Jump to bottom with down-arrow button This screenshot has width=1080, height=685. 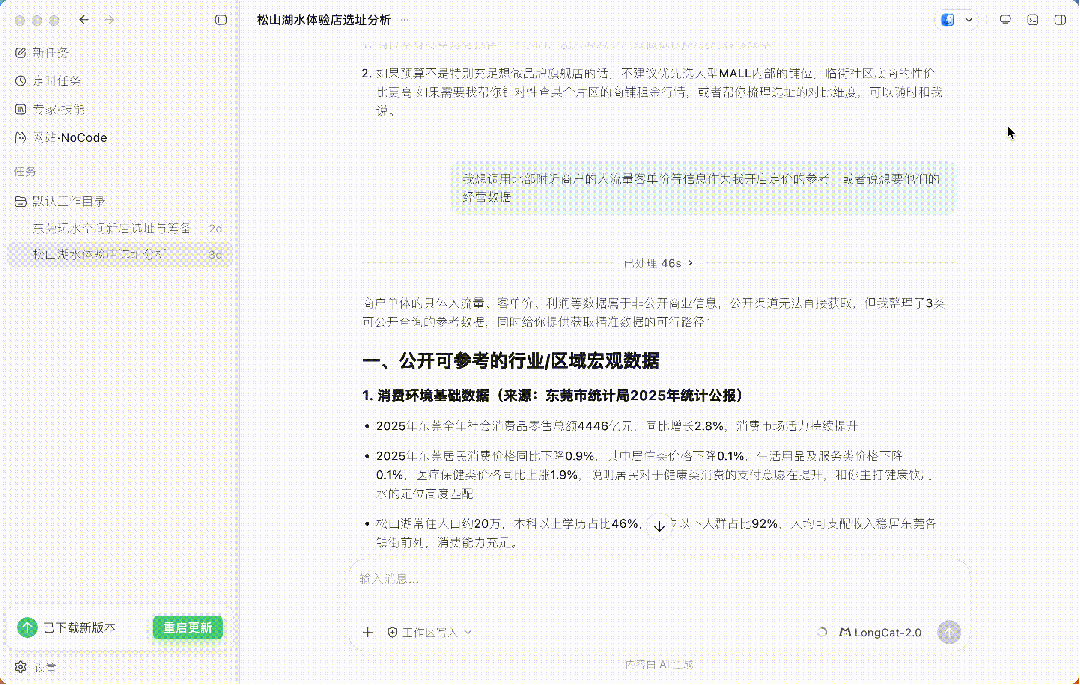pos(659,527)
